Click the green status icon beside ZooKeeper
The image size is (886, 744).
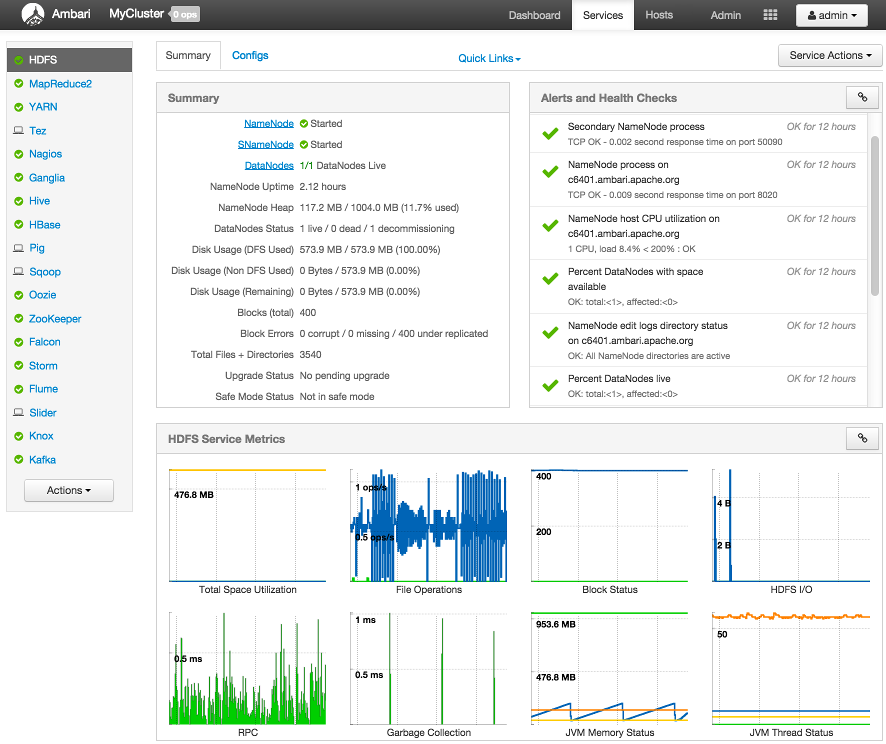[x=19, y=319]
